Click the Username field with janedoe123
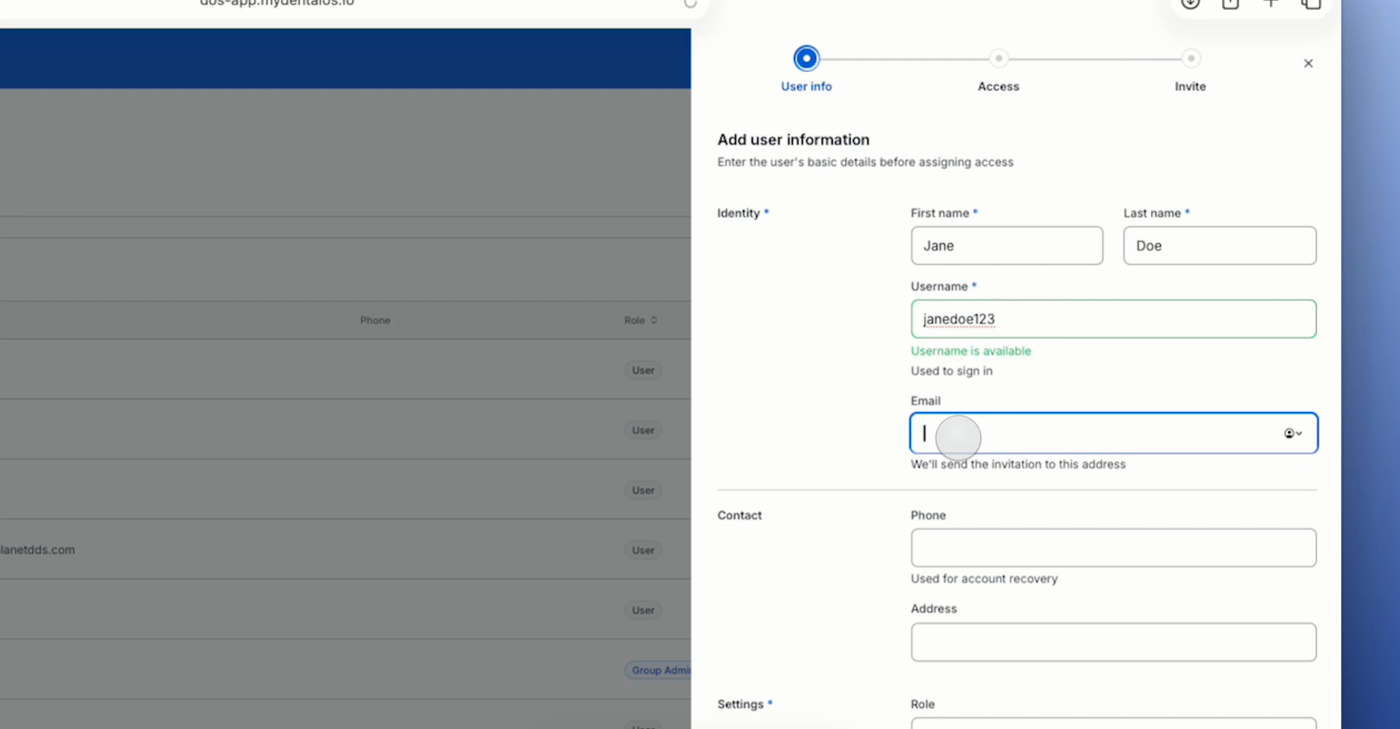 1113,319
